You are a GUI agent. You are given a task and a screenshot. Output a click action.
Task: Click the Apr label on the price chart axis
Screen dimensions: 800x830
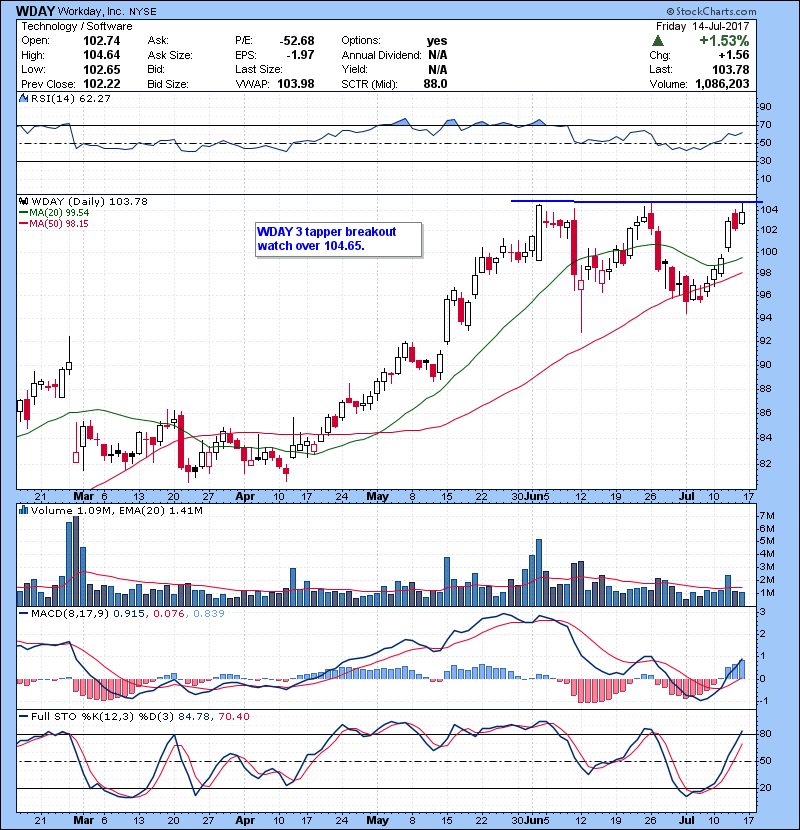tap(245, 497)
